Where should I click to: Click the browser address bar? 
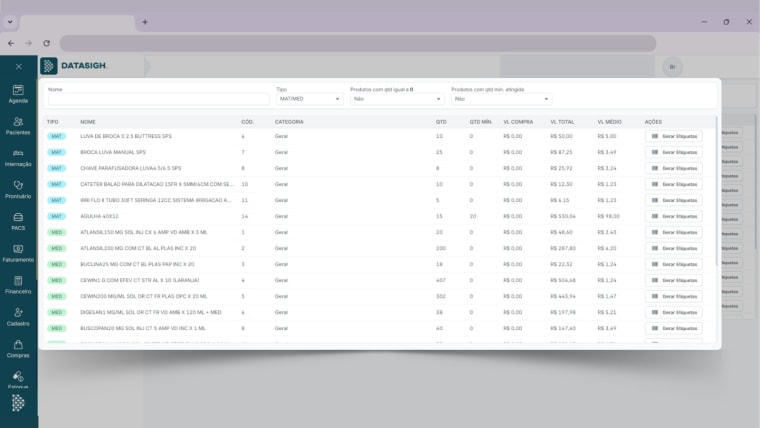[358, 43]
